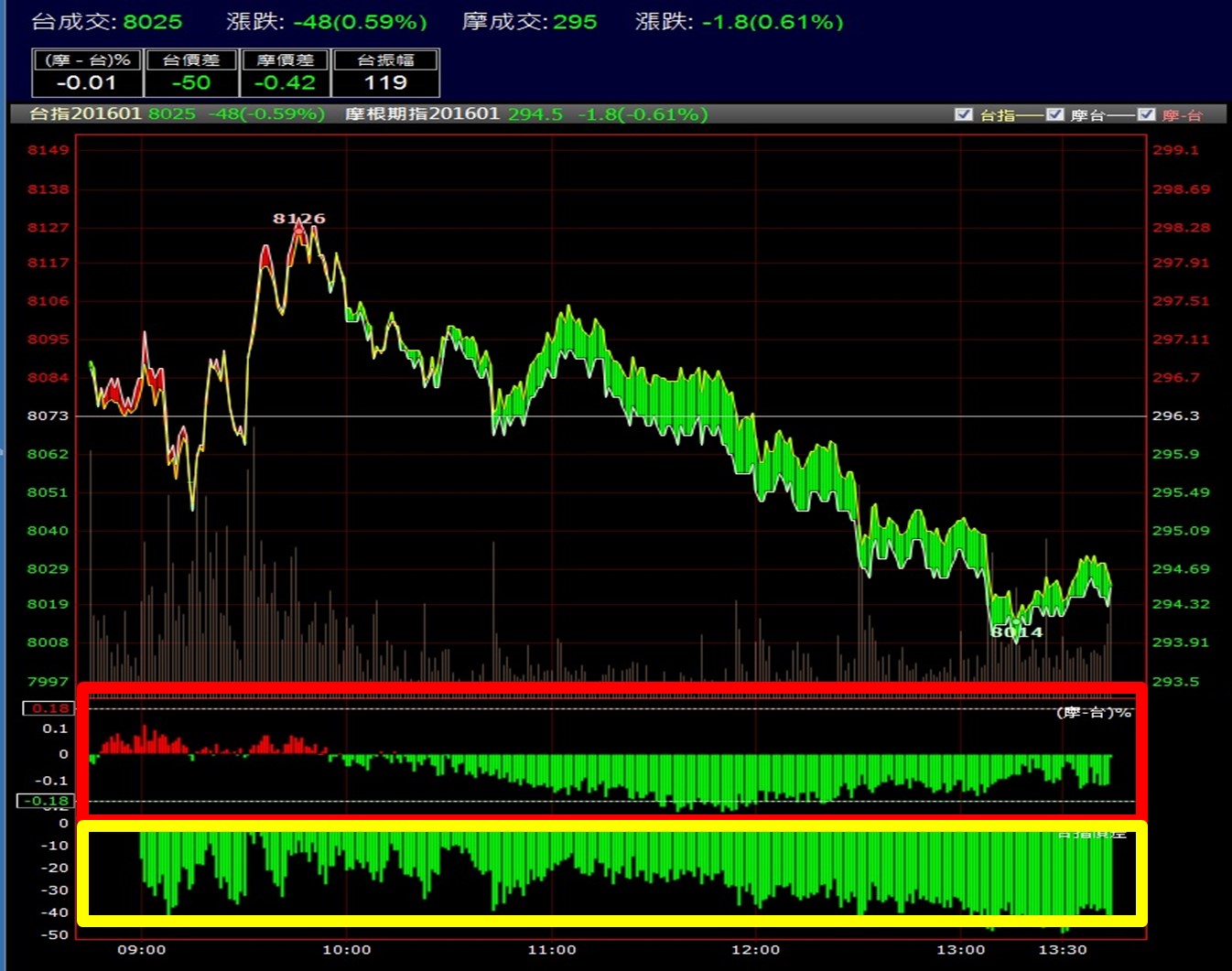Click the 8014 low price marker
Screen dimensions: 1232x971
coord(1016,631)
